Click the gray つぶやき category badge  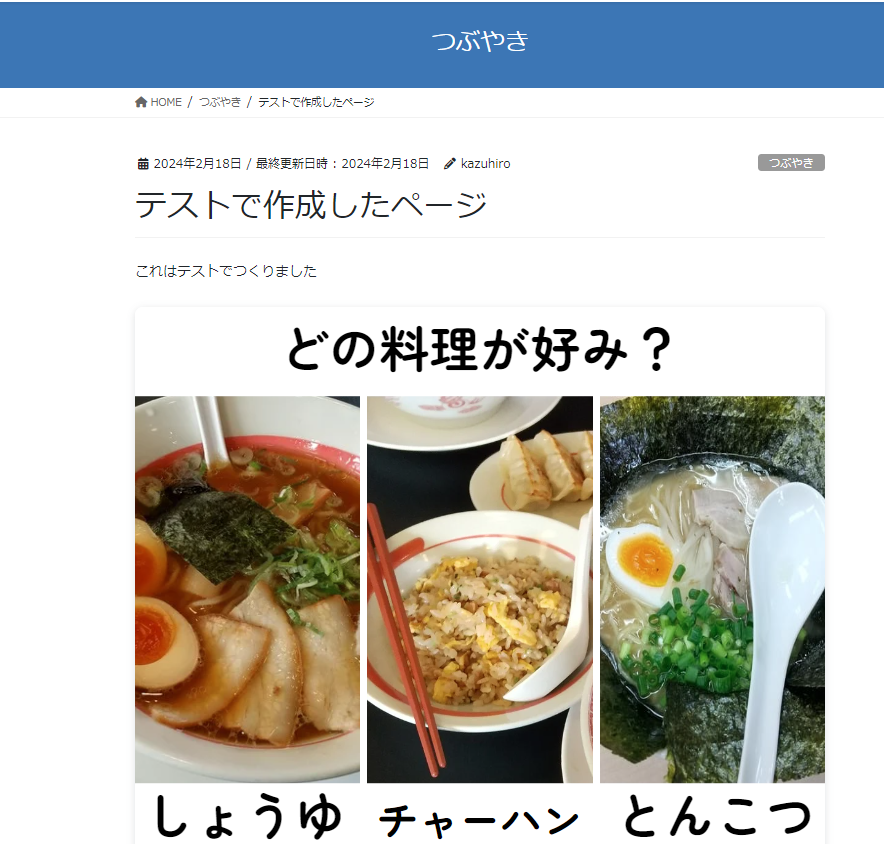[x=791, y=163]
